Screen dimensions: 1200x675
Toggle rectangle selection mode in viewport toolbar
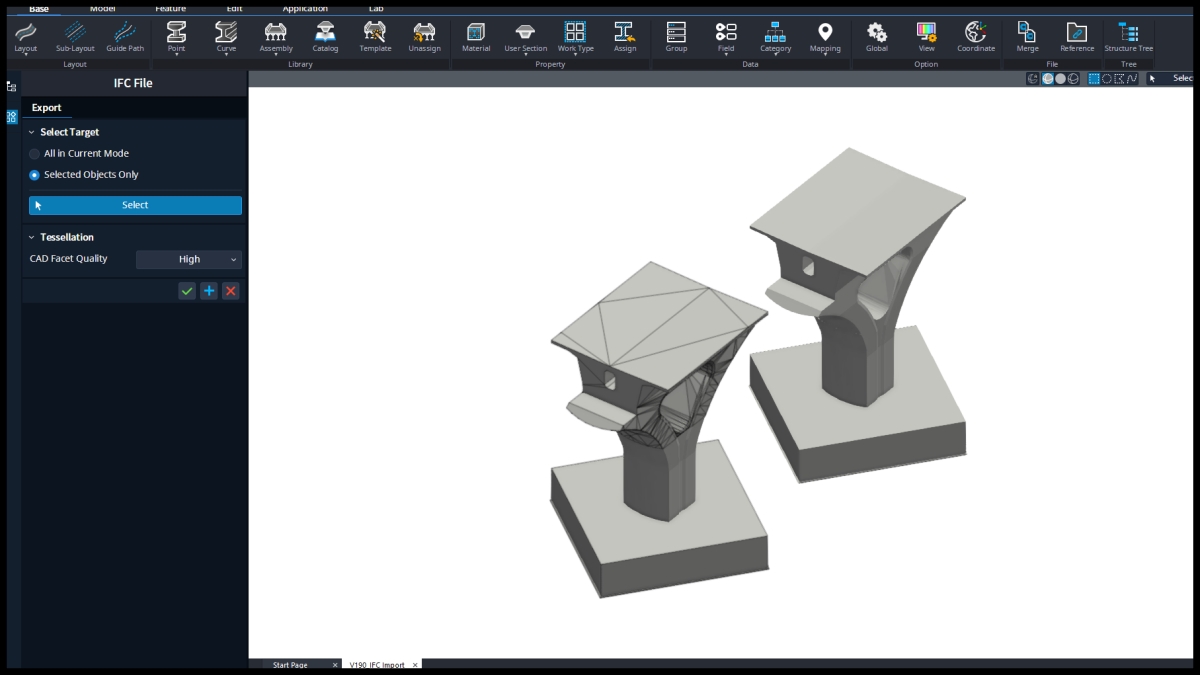[x=1093, y=79]
